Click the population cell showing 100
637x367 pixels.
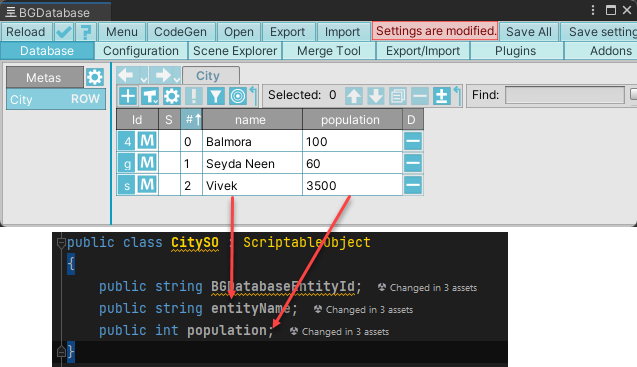[352, 141]
